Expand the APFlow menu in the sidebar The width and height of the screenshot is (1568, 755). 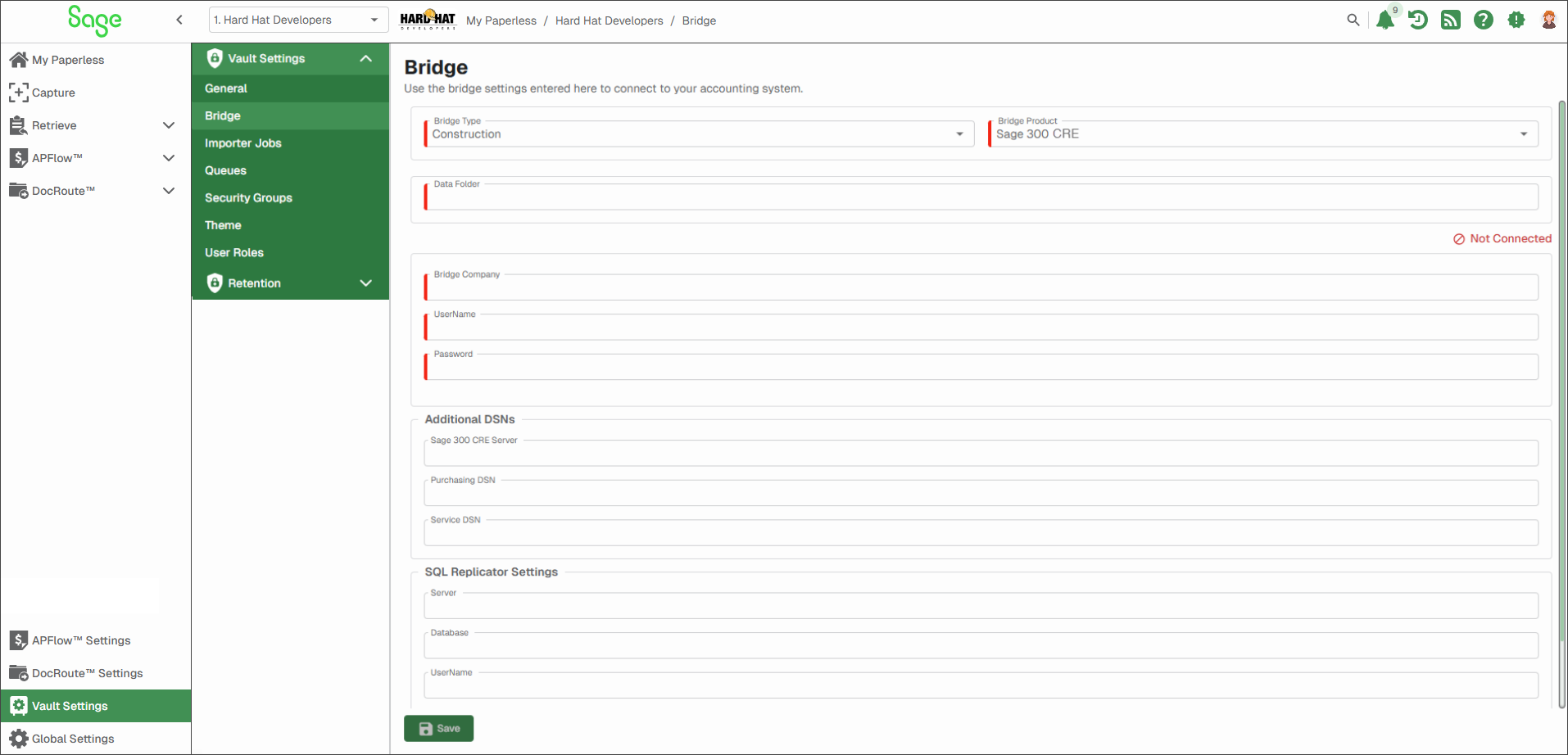pyautogui.click(x=169, y=158)
